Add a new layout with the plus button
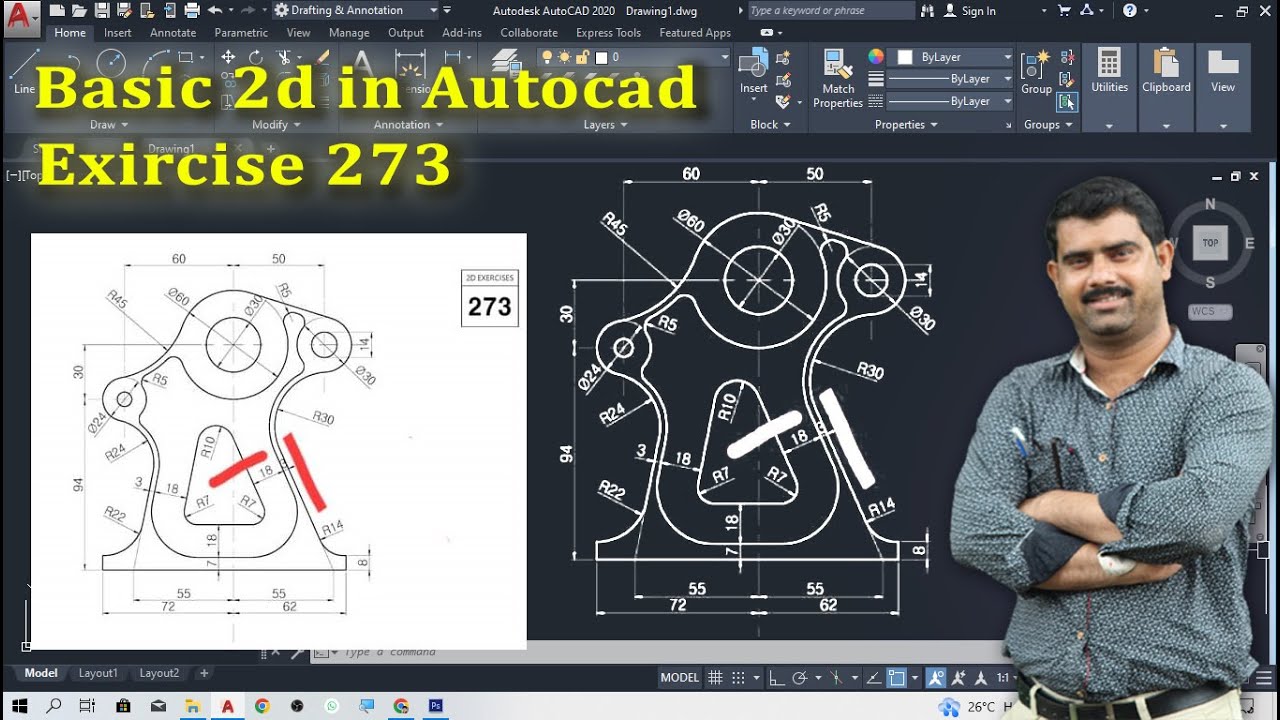Screen dimensions: 1280x720 204,673
